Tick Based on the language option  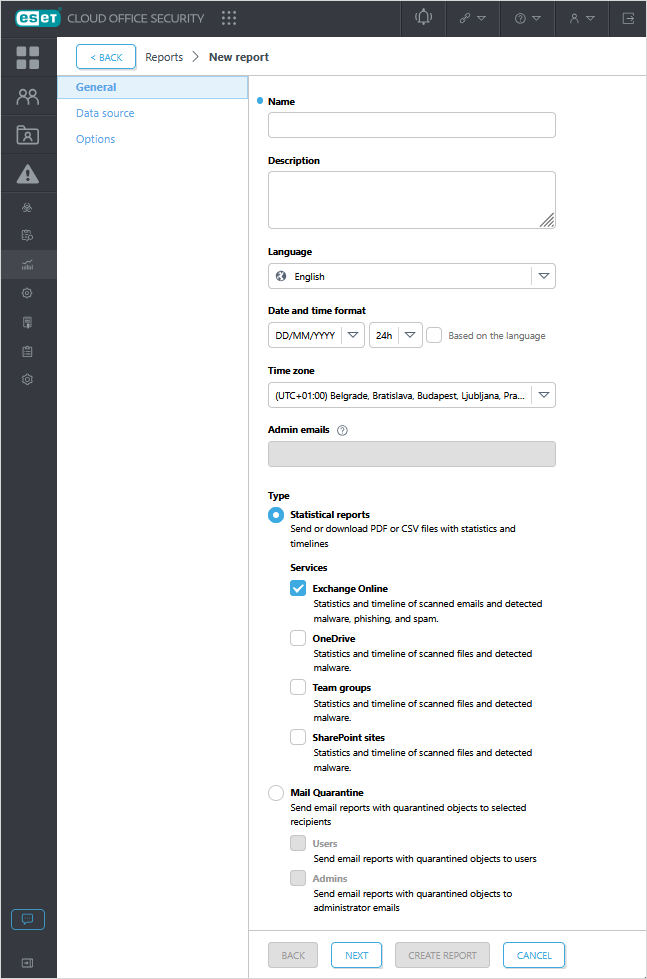coord(433,335)
